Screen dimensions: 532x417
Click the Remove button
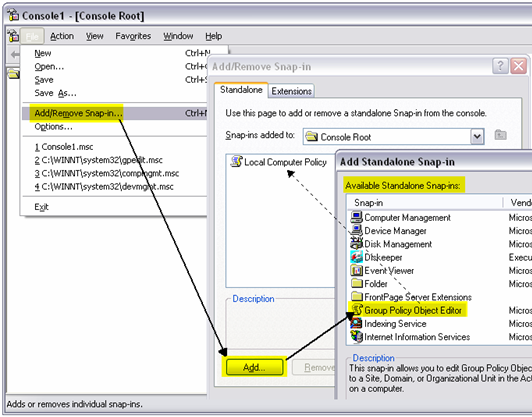[x=314, y=367]
